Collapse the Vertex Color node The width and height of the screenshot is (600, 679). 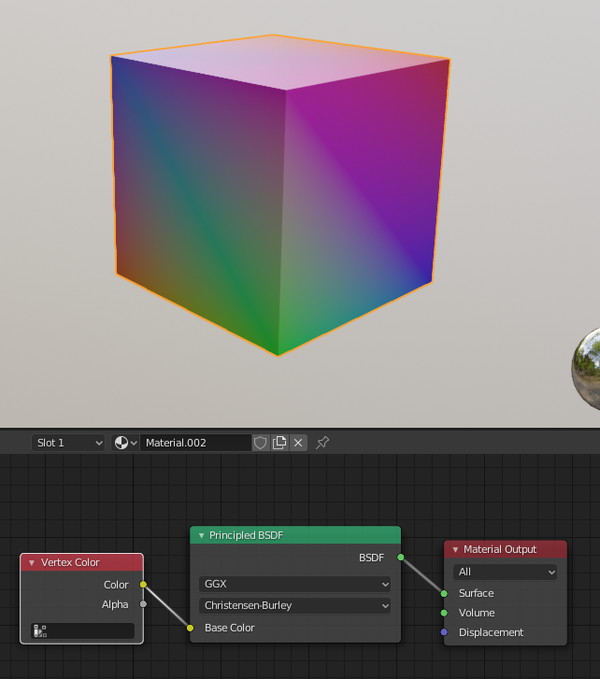(x=32, y=563)
